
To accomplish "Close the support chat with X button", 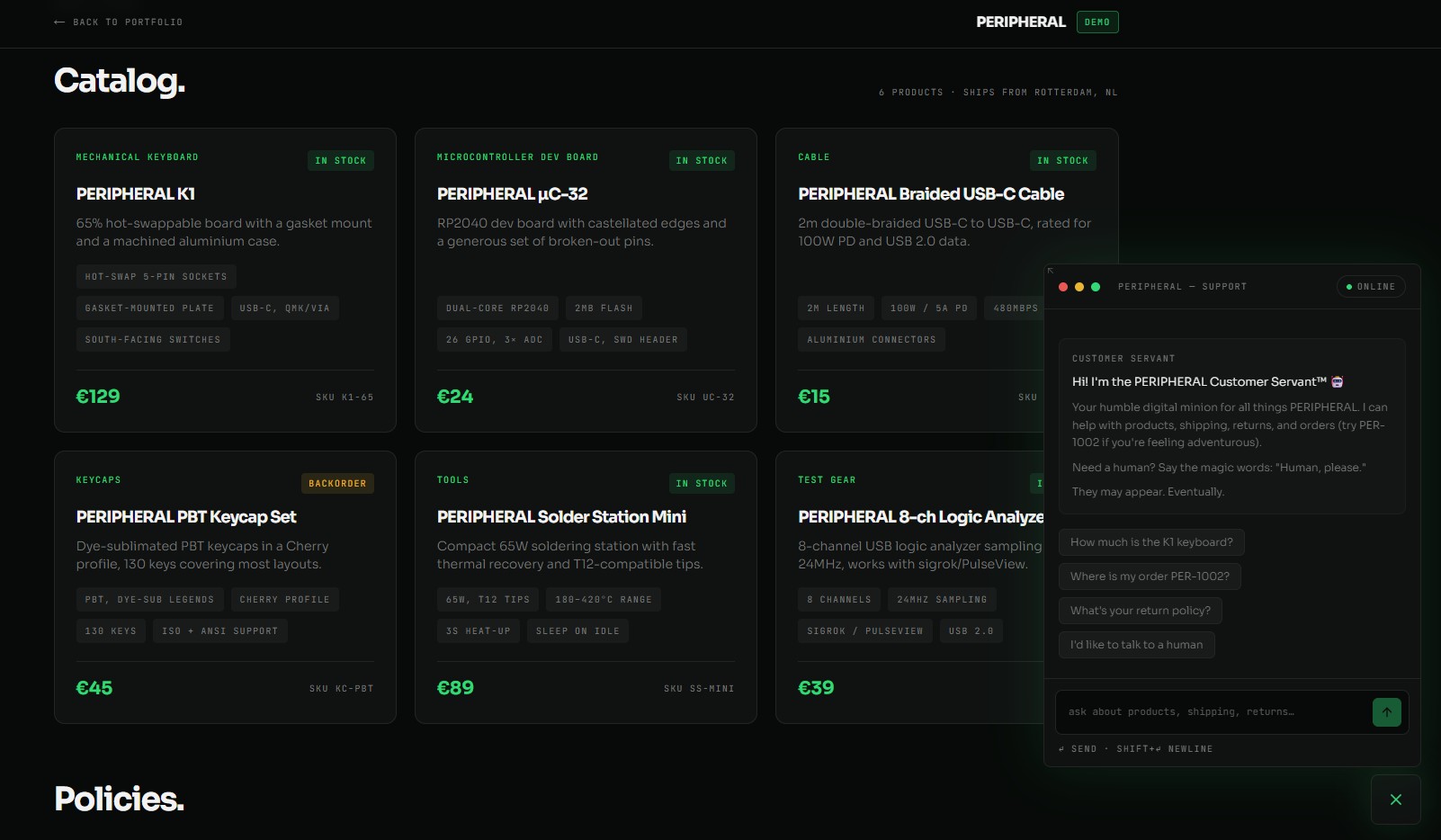I will click(x=1396, y=800).
